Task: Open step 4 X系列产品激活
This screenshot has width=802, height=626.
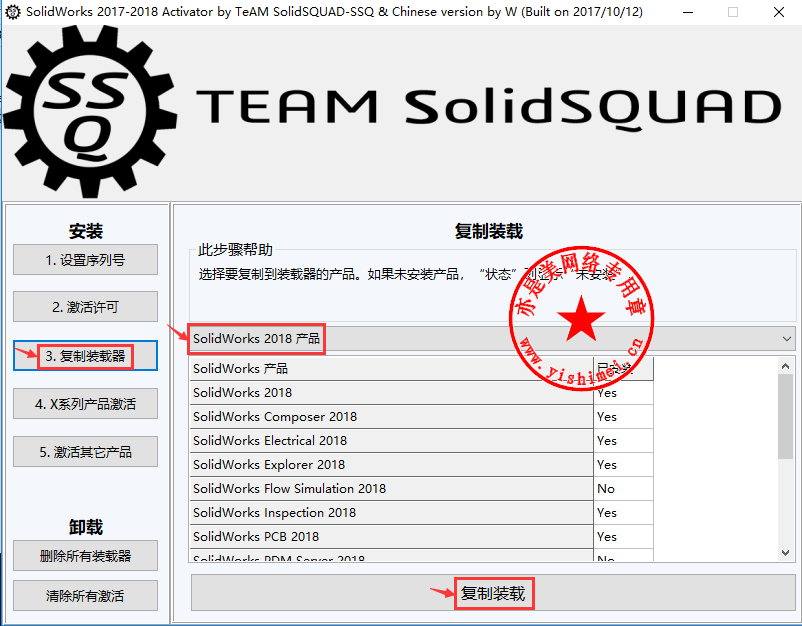Action: 85,404
